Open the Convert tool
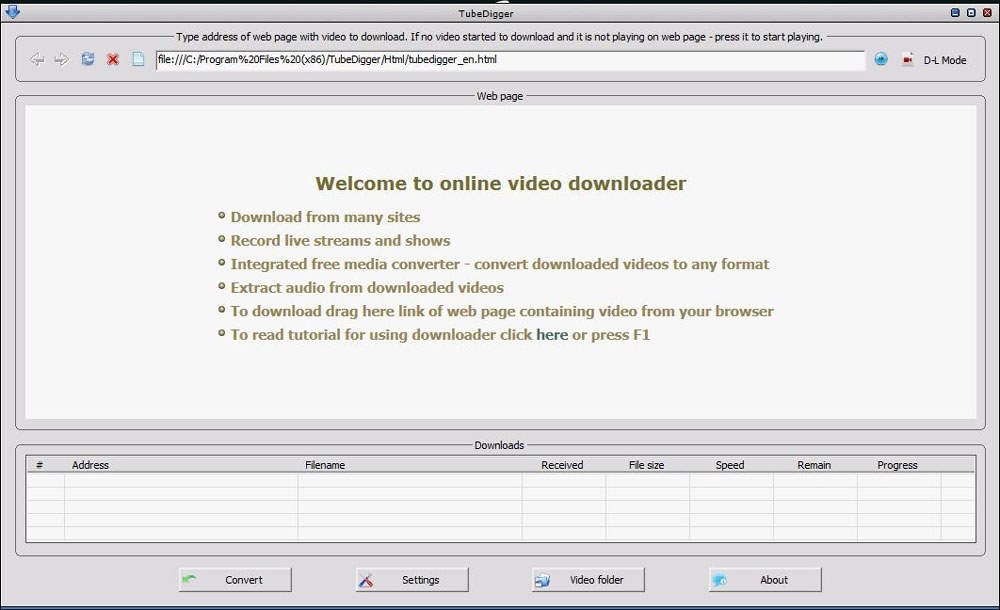1000x610 pixels. tap(235, 580)
